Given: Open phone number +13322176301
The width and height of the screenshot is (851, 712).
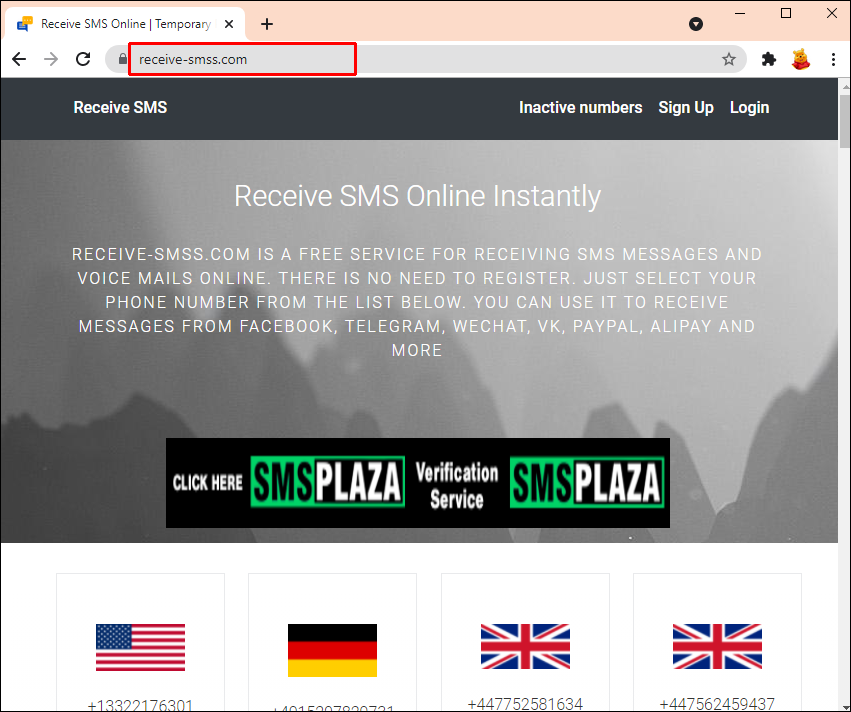Looking at the screenshot, I should tap(140, 705).
